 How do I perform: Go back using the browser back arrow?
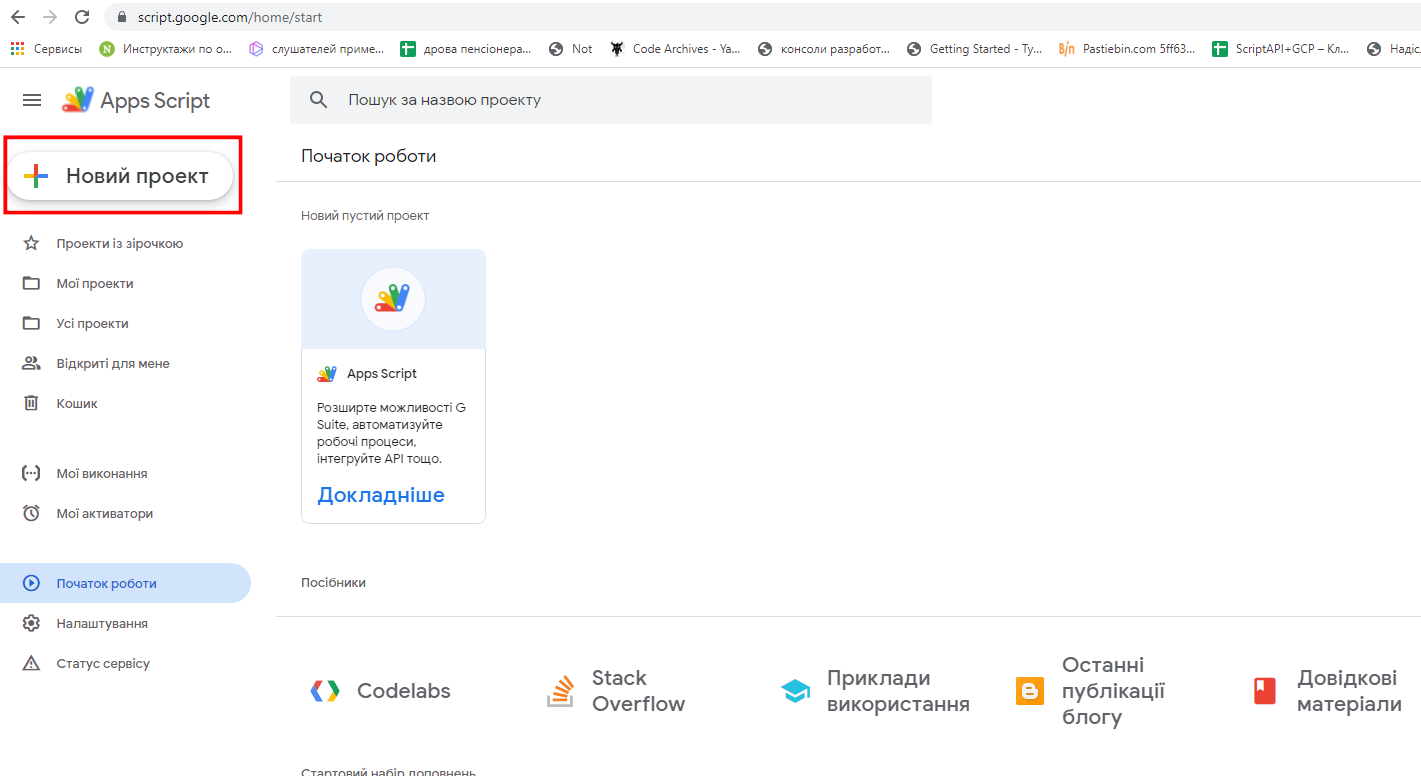17,17
